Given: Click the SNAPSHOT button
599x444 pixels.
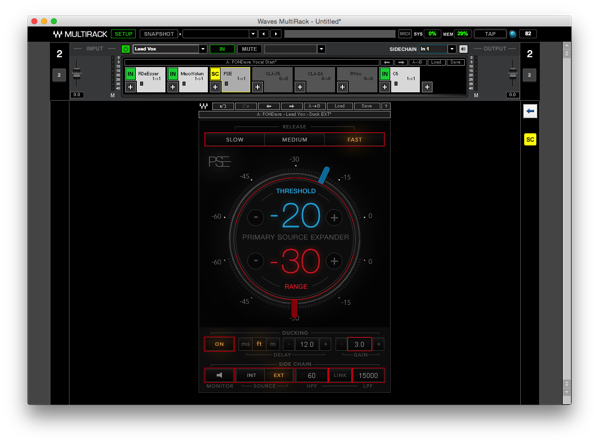Looking at the screenshot, I should pyautogui.click(x=159, y=34).
